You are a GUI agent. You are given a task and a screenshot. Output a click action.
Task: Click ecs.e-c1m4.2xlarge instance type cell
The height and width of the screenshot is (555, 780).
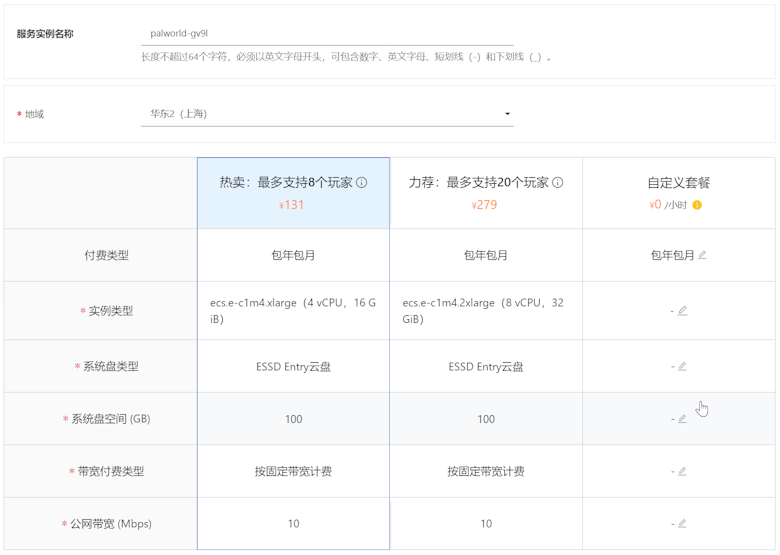click(x=485, y=311)
